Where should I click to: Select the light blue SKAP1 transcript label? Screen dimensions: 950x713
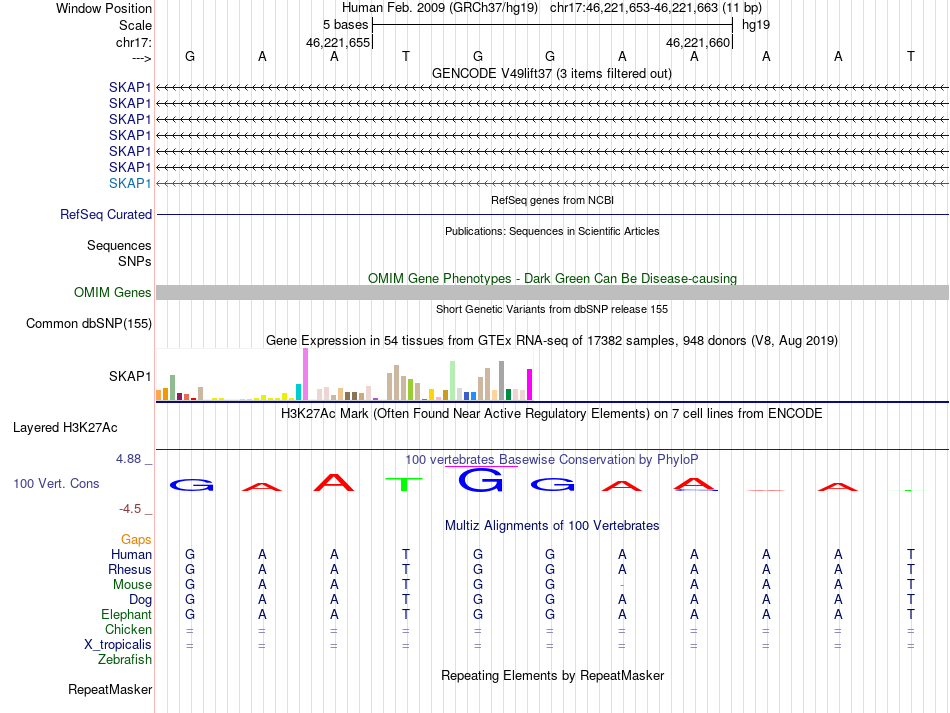[x=130, y=183]
